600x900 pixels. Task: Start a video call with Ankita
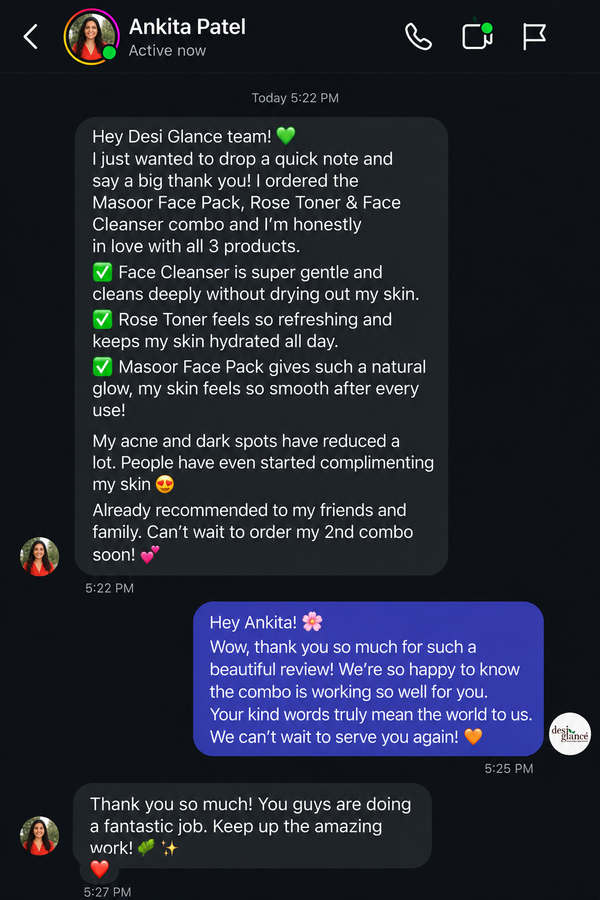(x=477, y=37)
